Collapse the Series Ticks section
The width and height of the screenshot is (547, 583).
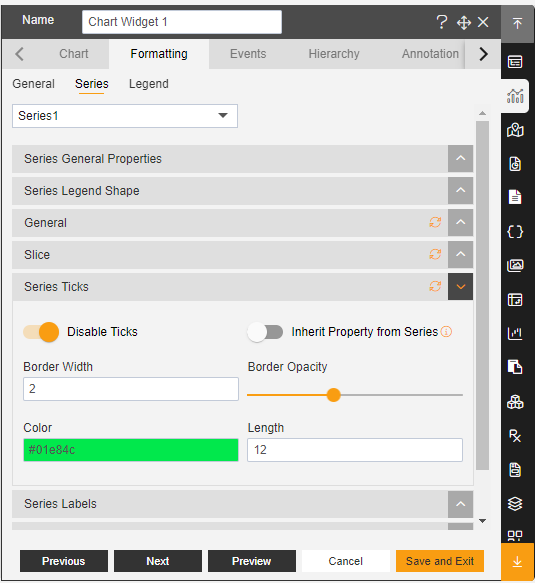coord(460,287)
